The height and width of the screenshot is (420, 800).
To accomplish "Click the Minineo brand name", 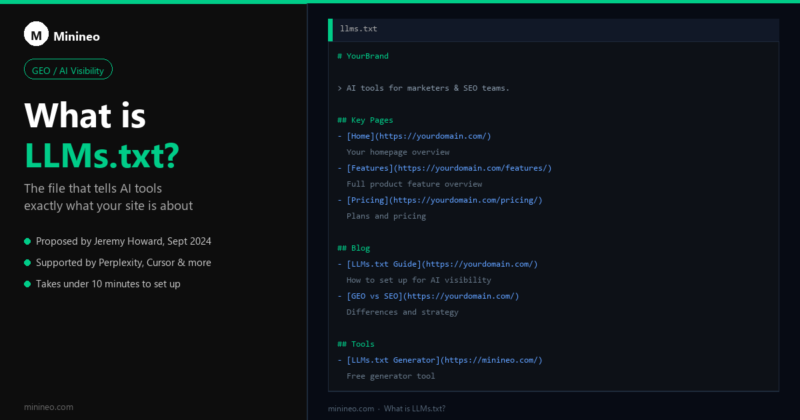I will pyautogui.click(x=77, y=36).
